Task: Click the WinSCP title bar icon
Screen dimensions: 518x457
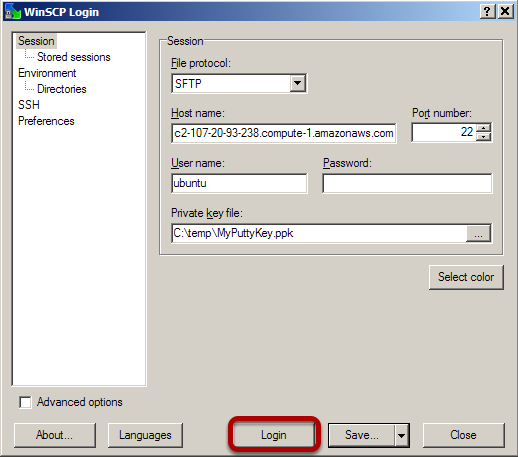Action: coord(13,12)
